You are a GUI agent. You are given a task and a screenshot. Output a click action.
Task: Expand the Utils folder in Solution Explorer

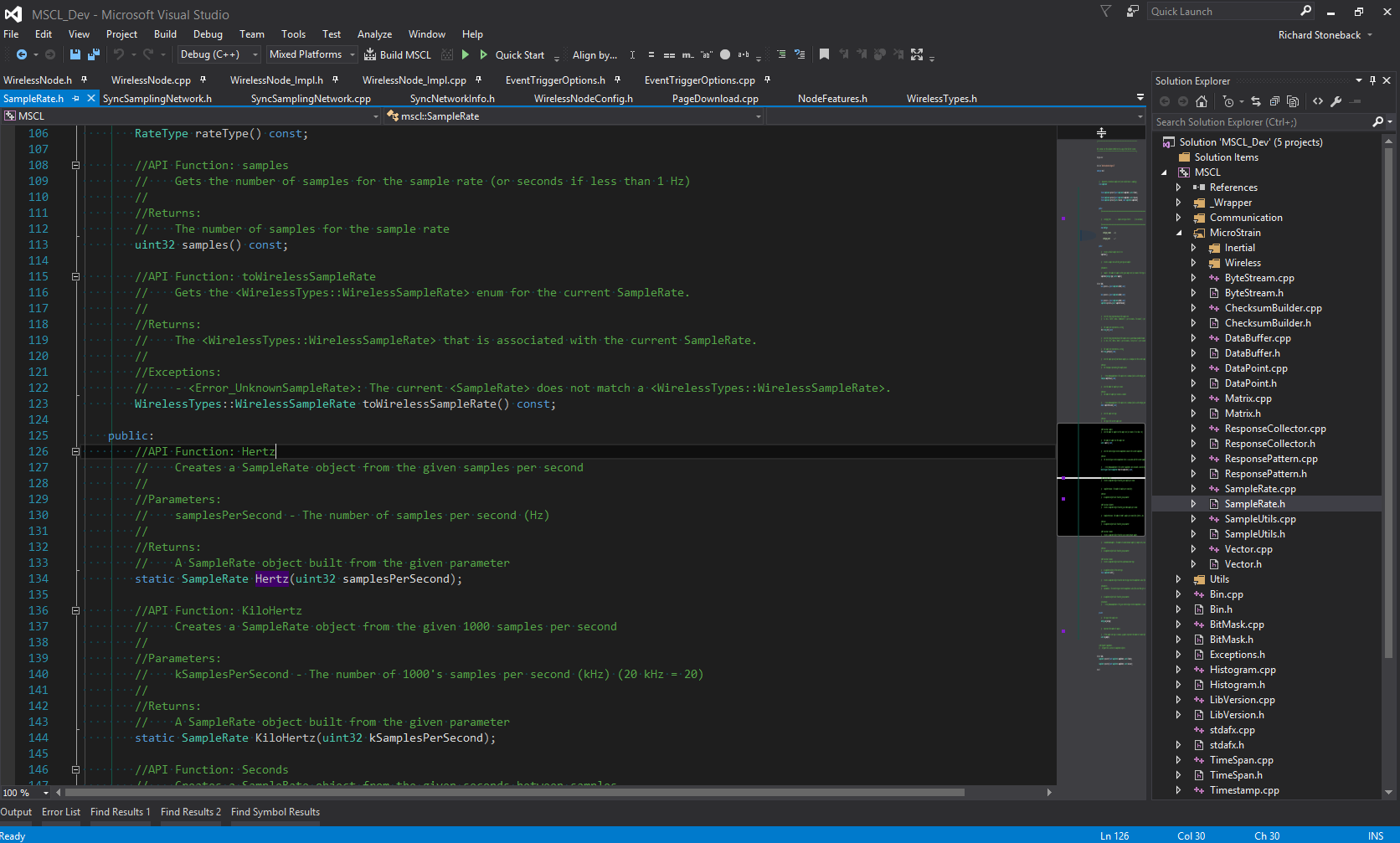click(x=1179, y=579)
